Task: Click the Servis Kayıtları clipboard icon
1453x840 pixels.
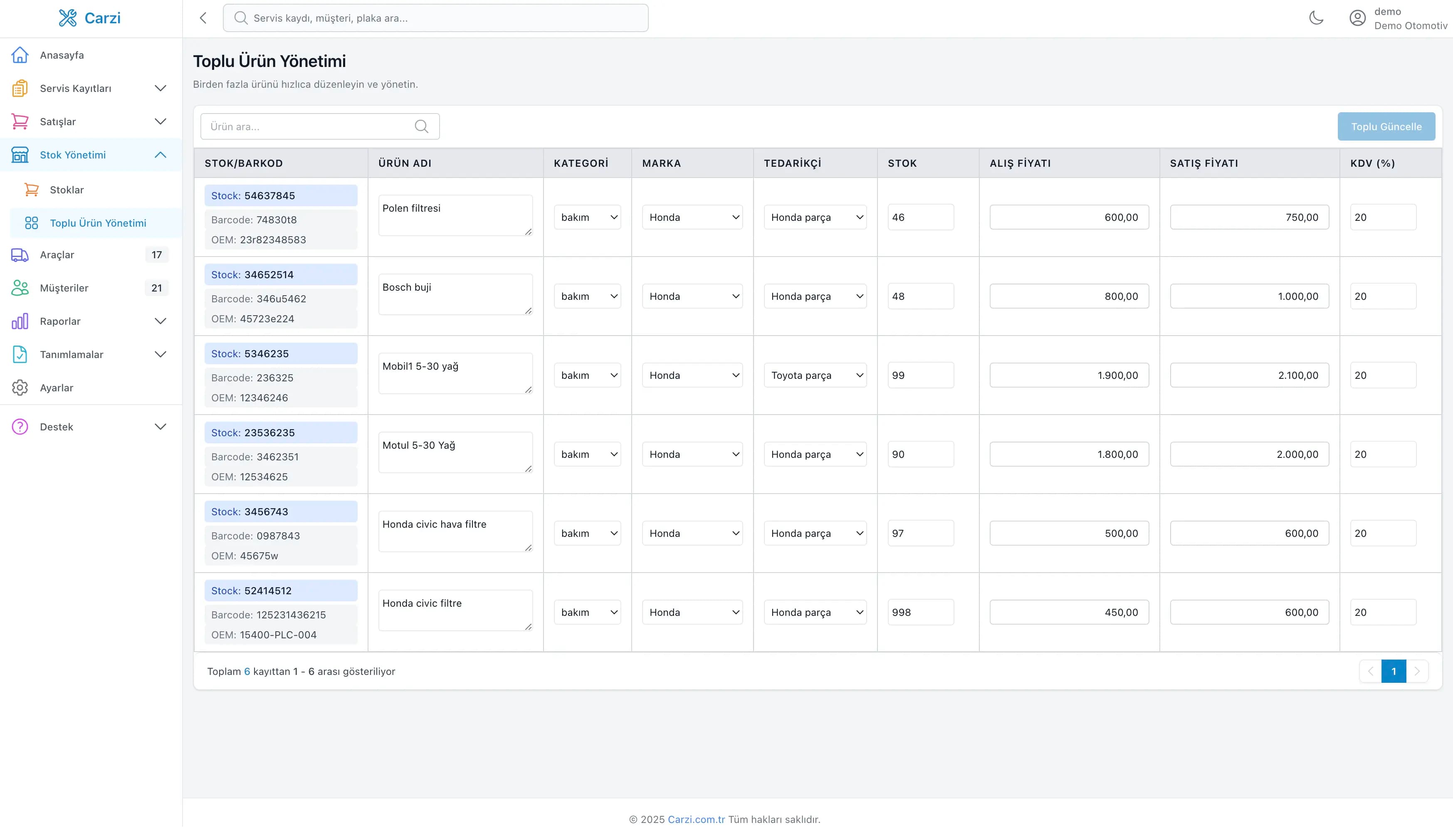Action: [20, 88]
